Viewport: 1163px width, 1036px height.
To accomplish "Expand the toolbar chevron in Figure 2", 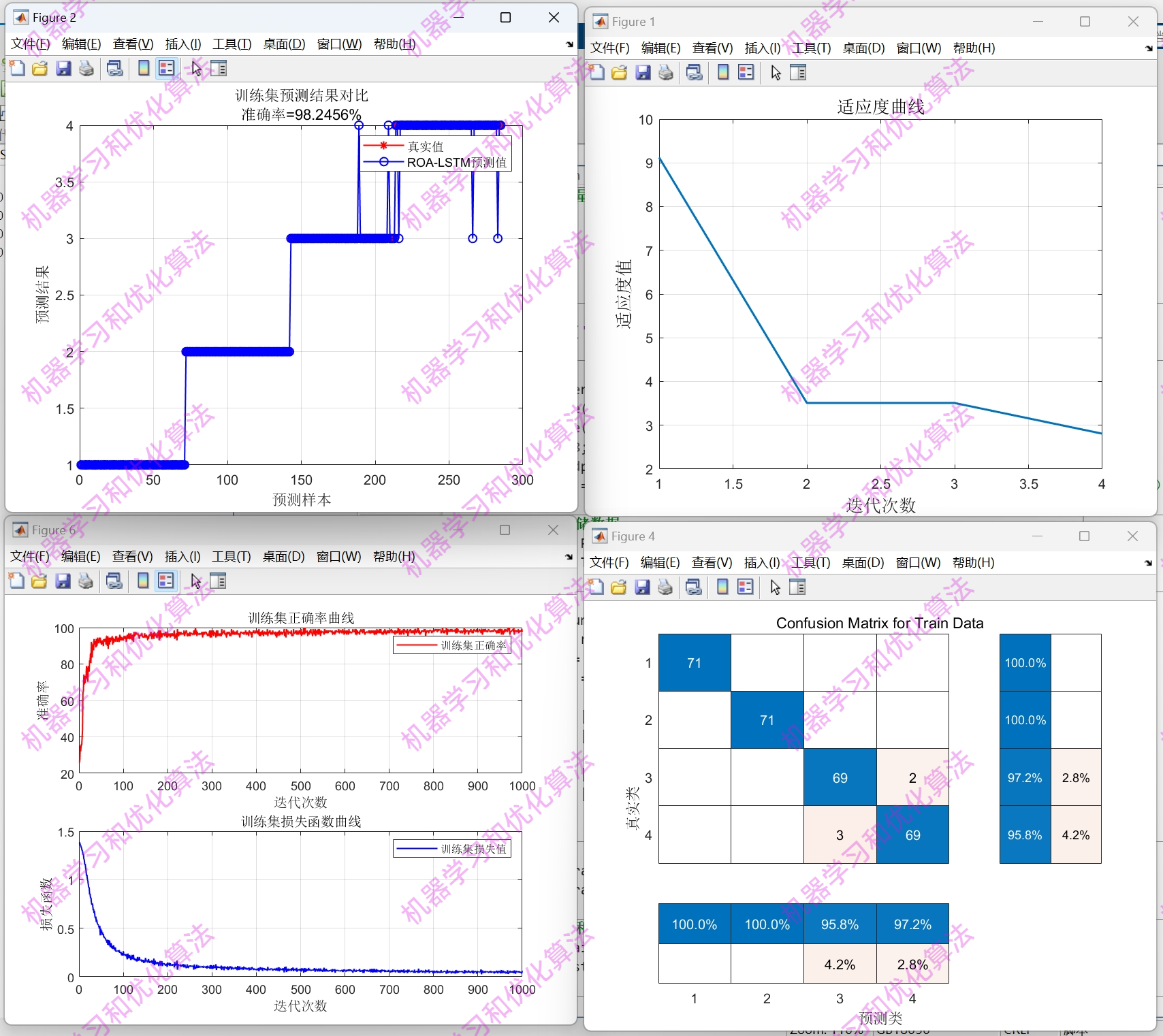I will [x=569, y=44].
